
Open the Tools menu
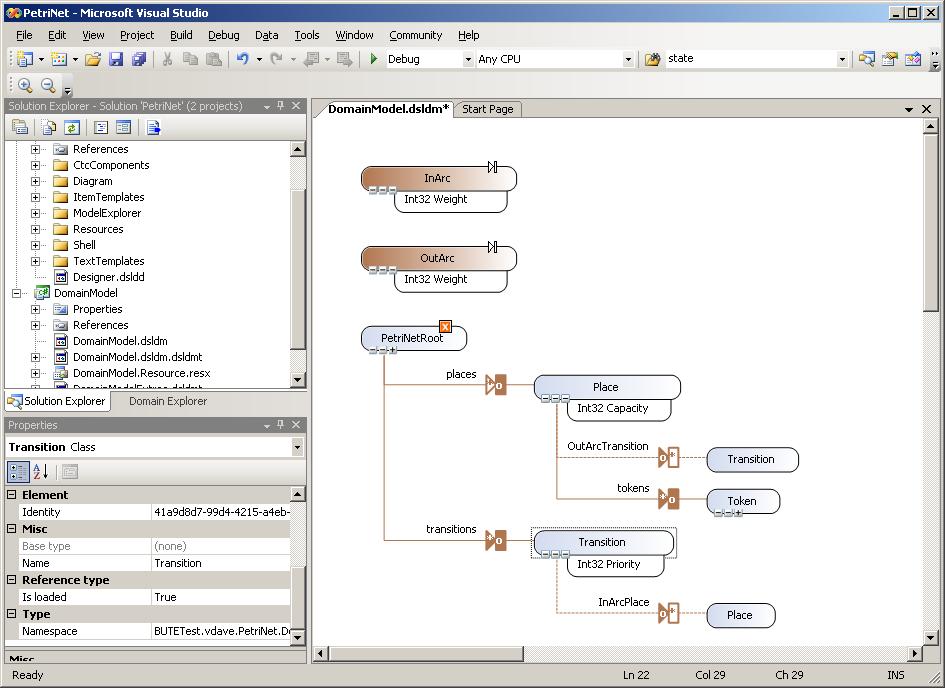click(307, 36)
